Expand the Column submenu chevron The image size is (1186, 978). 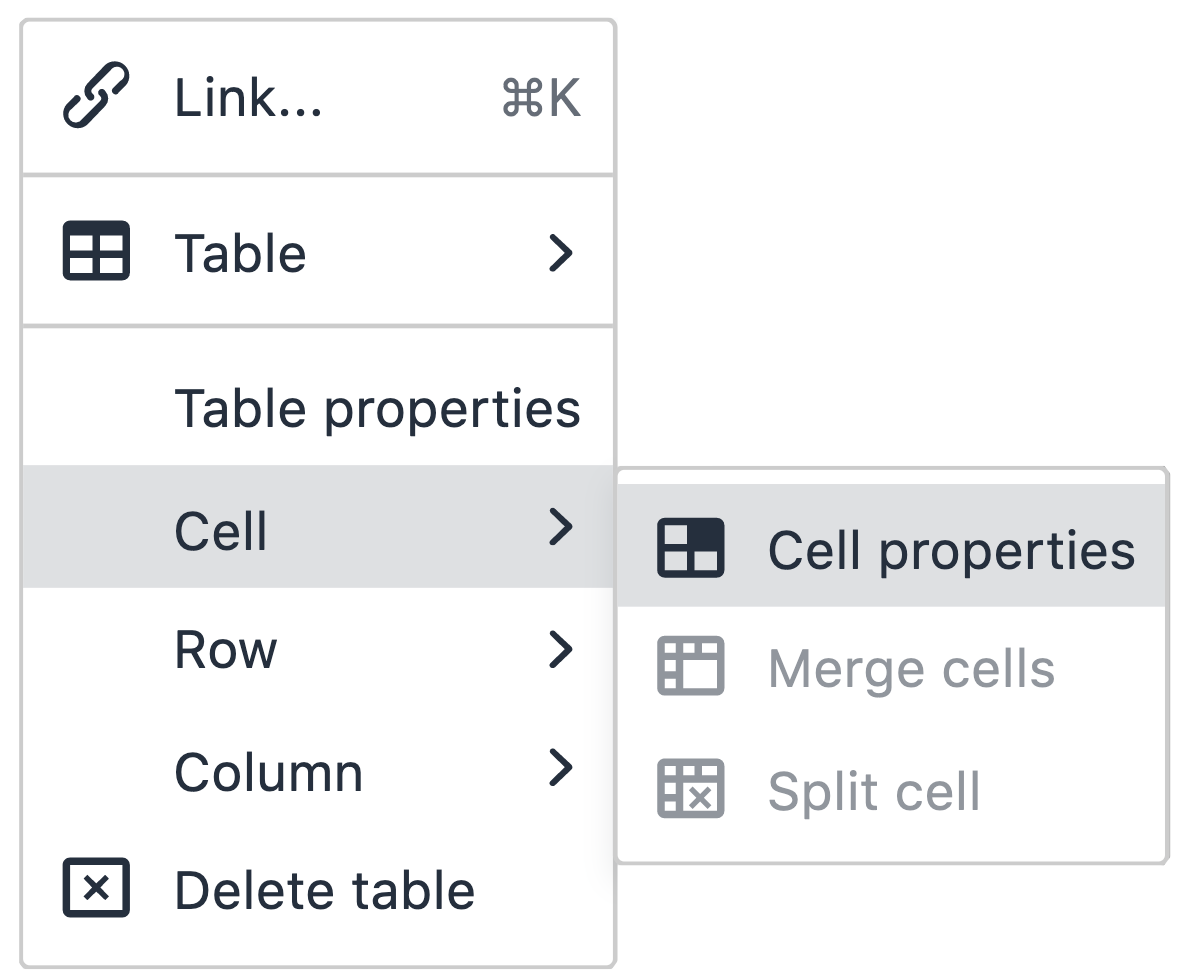(560, 768)
